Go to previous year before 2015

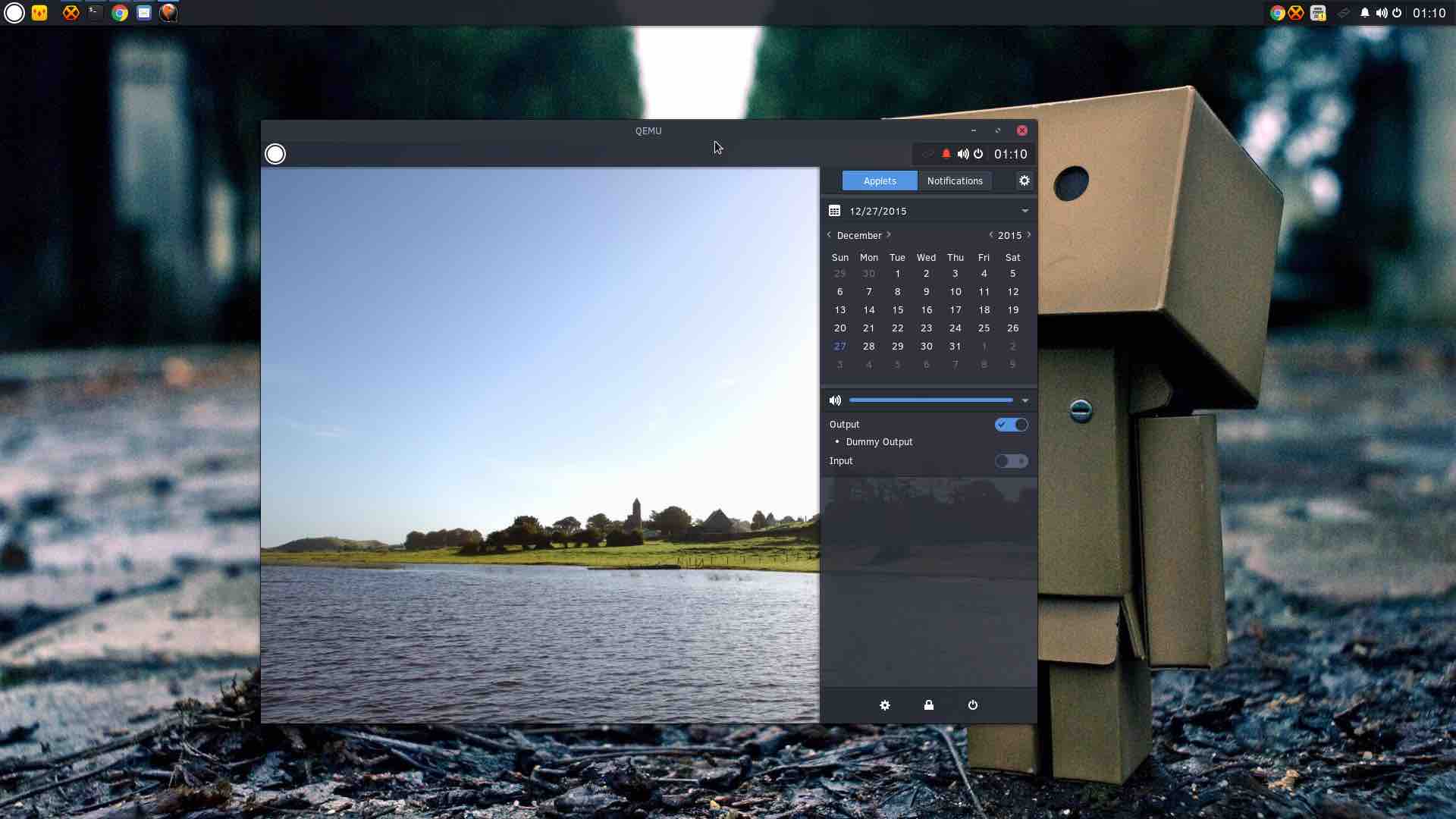coord(990,235)
